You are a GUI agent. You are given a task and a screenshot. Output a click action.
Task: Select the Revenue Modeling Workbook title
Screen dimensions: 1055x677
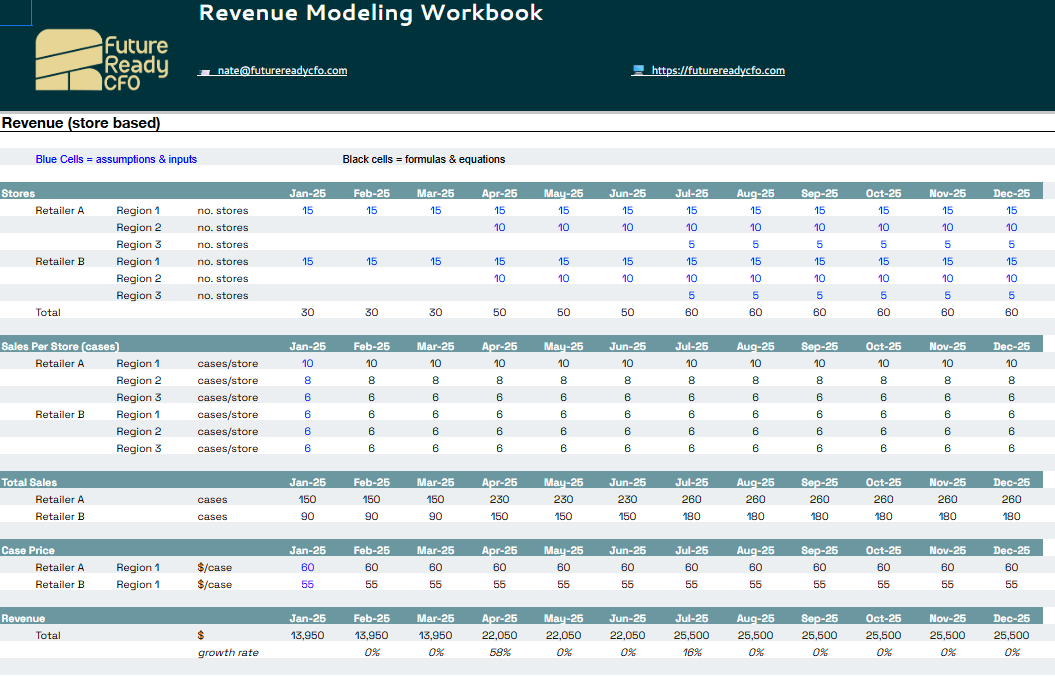[371, 13]
